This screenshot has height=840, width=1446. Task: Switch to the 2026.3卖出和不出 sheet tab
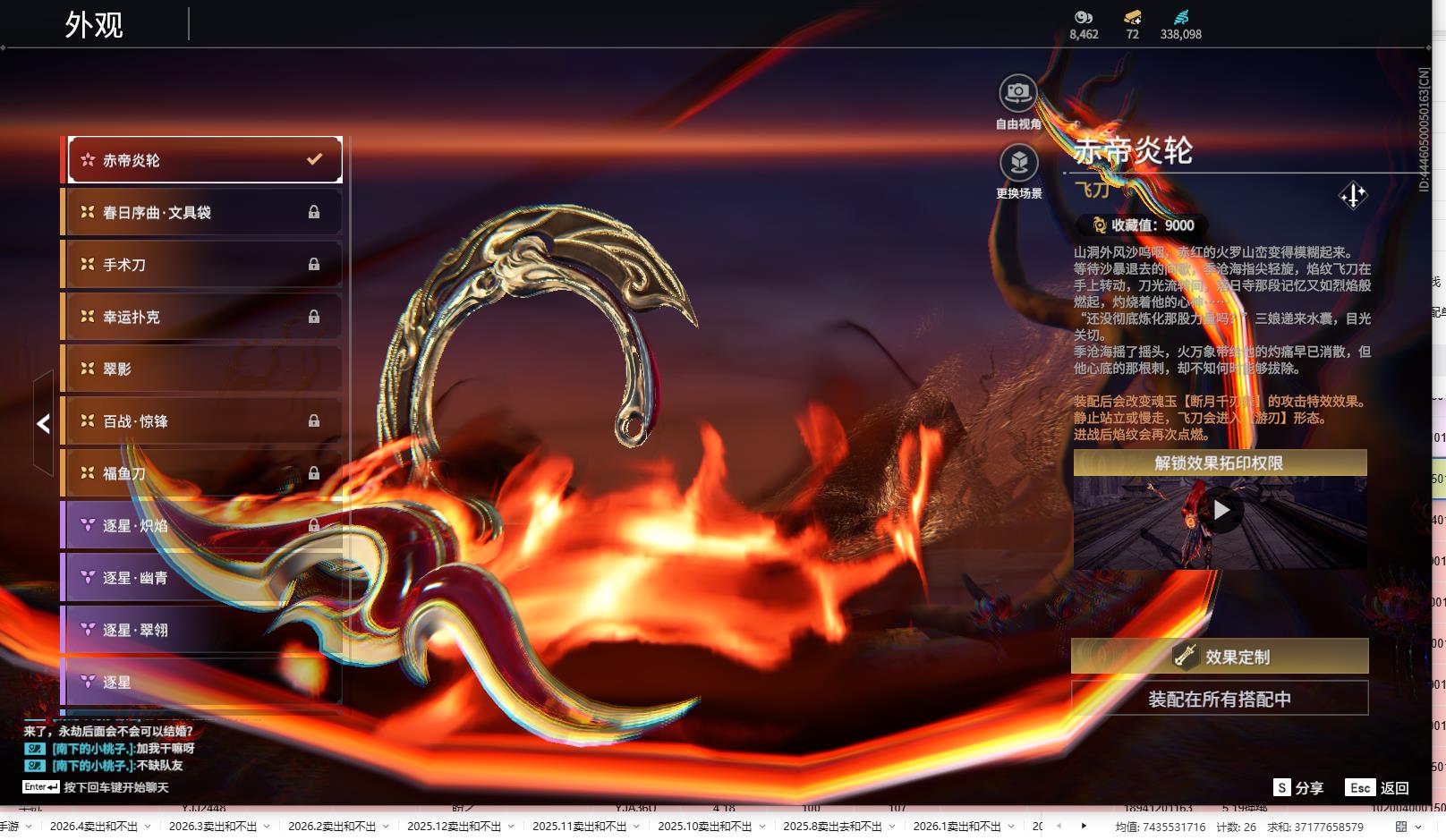tap(212, 827)
